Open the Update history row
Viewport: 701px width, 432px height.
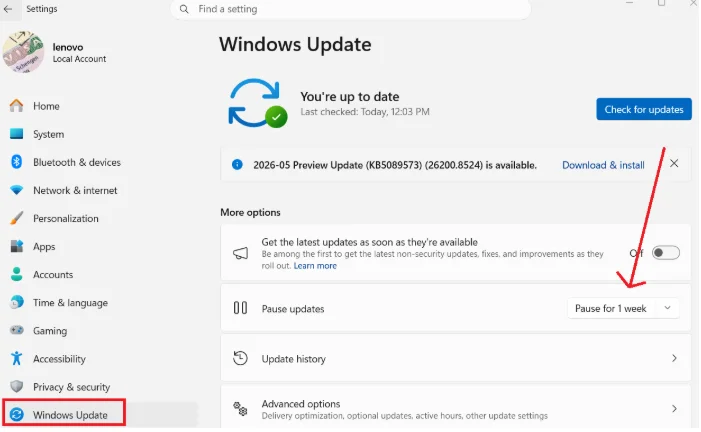coord(456,358)
